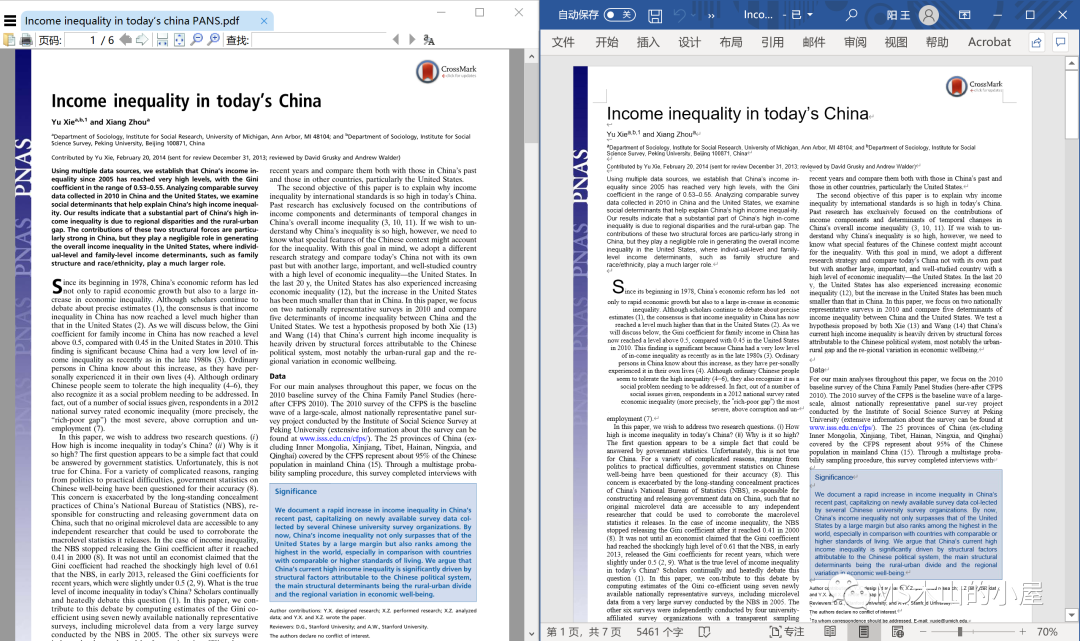
Task: Zoom out in the PDF viewer
Action: tap(196, 40)
